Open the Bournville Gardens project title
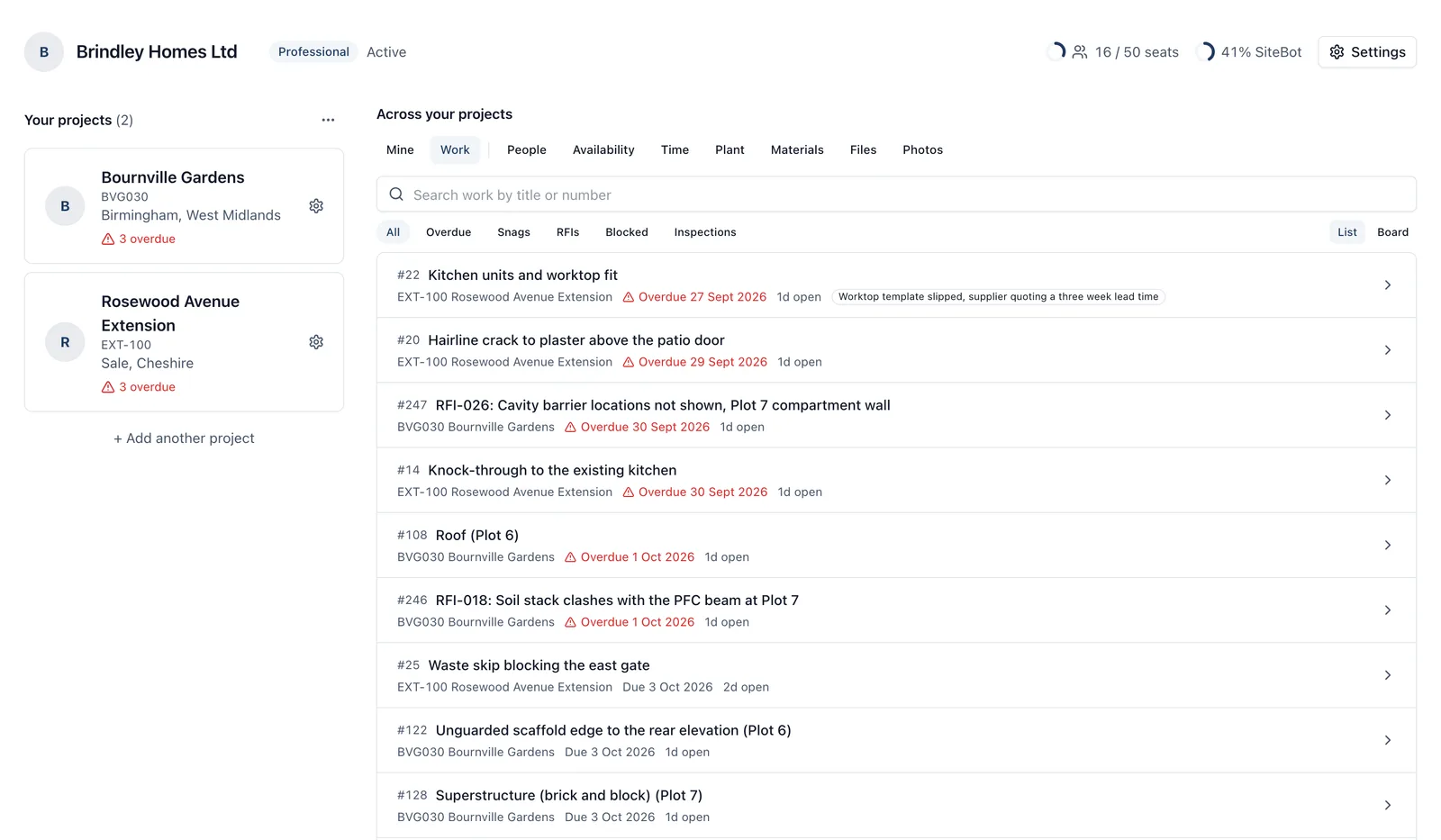This screenshot has width=1441, height=840. coord(173,177)
